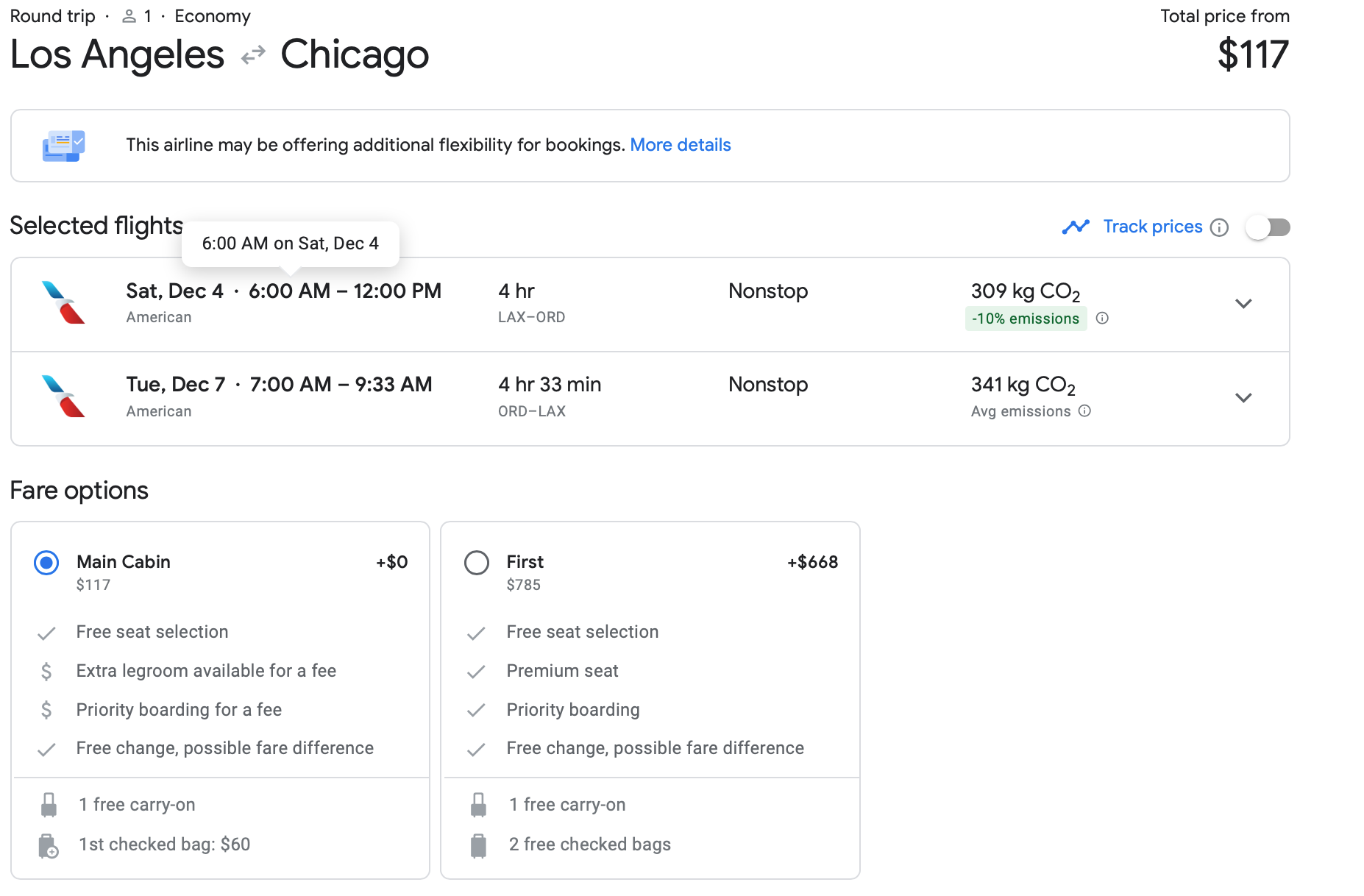Click American Airlines logo on Dec 4 flight

coord(63,302)
